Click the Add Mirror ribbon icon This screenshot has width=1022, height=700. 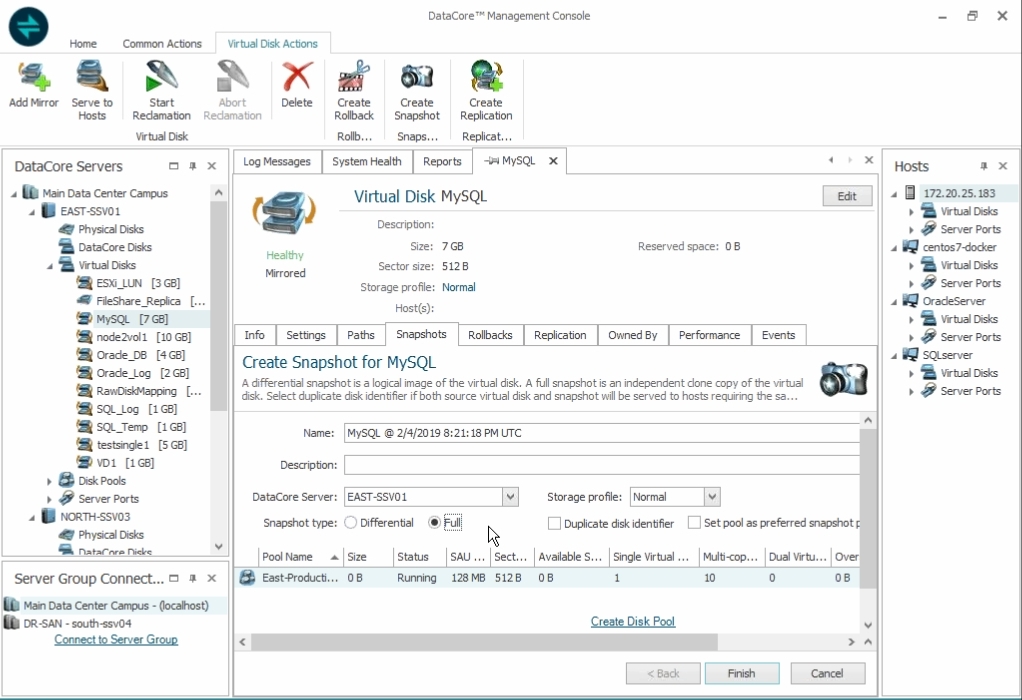click(34, 77)
